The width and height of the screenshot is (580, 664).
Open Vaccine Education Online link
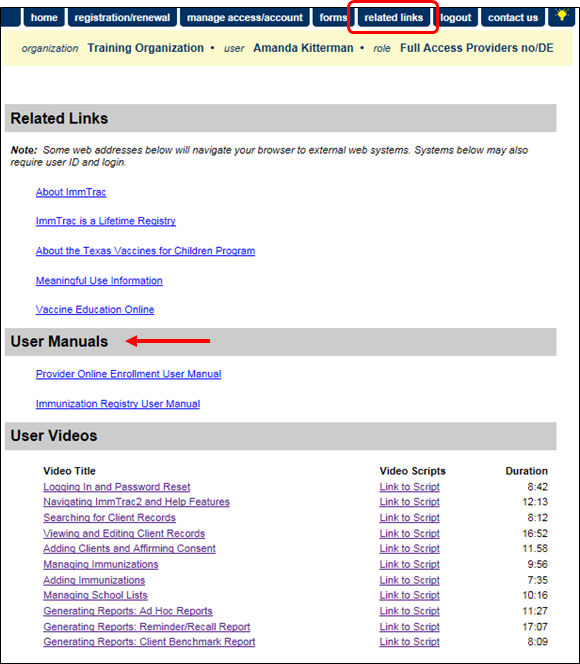(x=95, y=310)
